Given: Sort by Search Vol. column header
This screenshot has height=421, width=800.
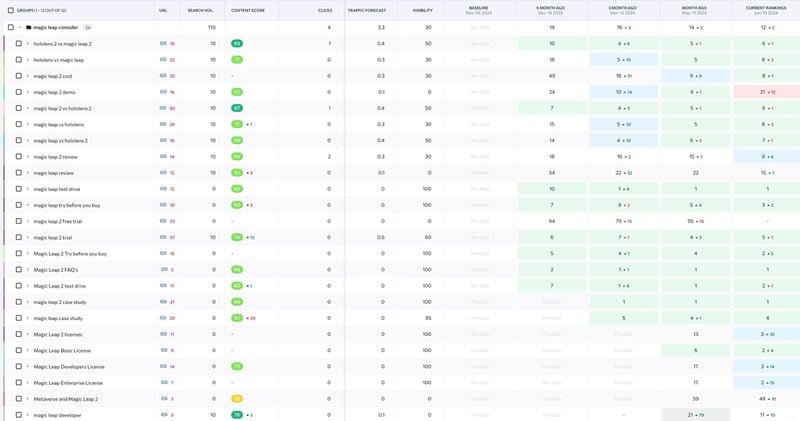Looking at the screenshot, I should [200, 10].
